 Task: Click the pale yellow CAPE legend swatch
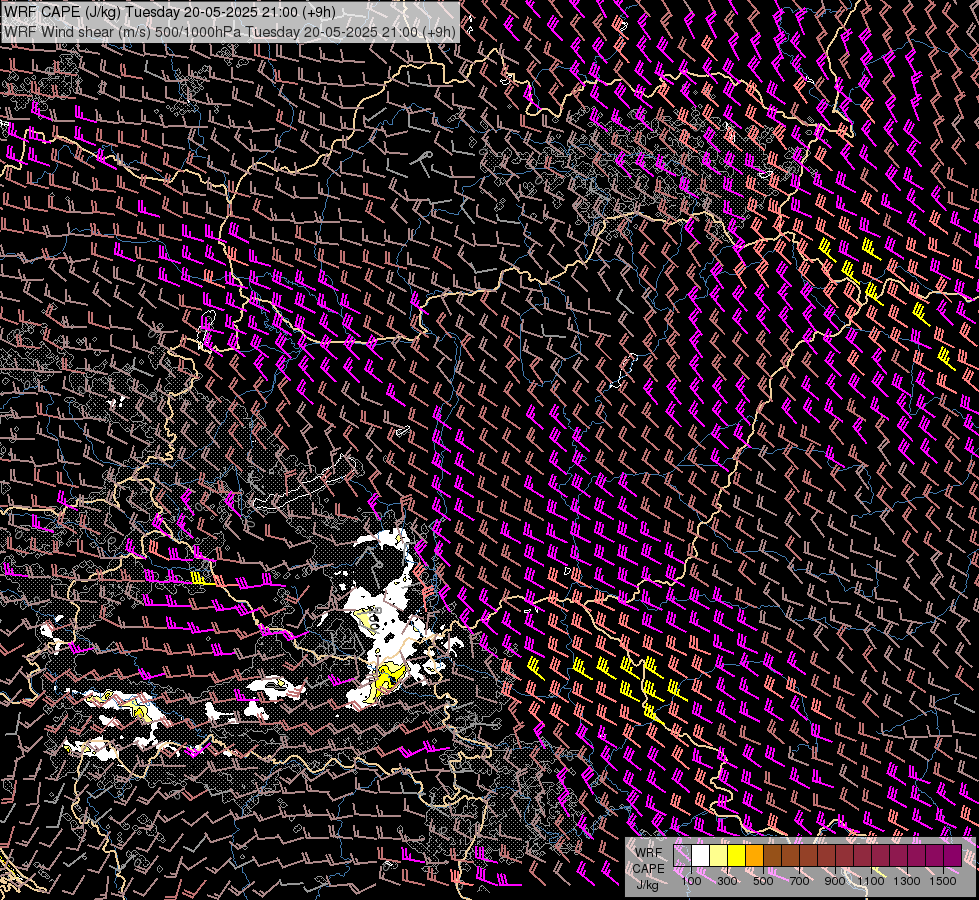[719, 855]
